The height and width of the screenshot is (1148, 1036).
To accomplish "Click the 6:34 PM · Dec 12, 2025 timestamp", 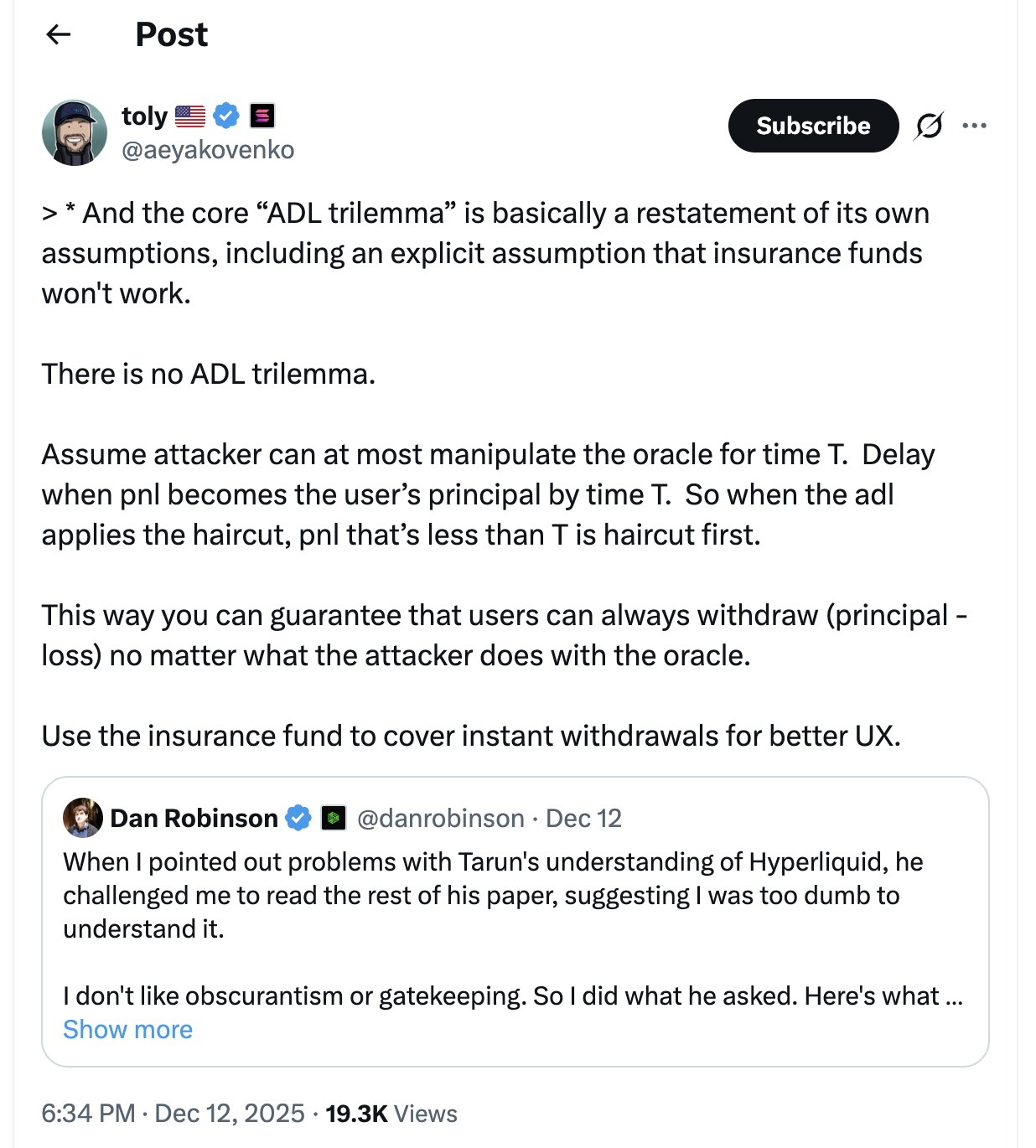I will (173, 1114).
